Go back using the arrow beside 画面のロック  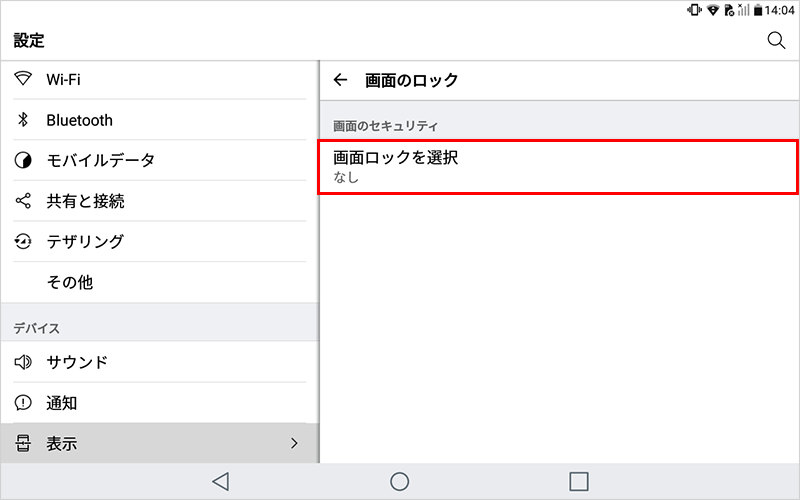click(340, 80)
